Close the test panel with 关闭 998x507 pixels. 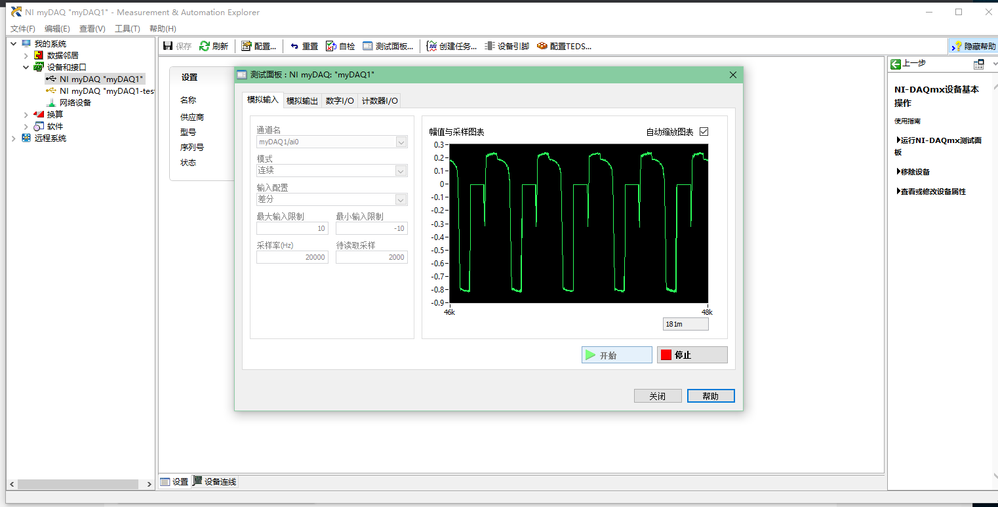click(657, 396)
